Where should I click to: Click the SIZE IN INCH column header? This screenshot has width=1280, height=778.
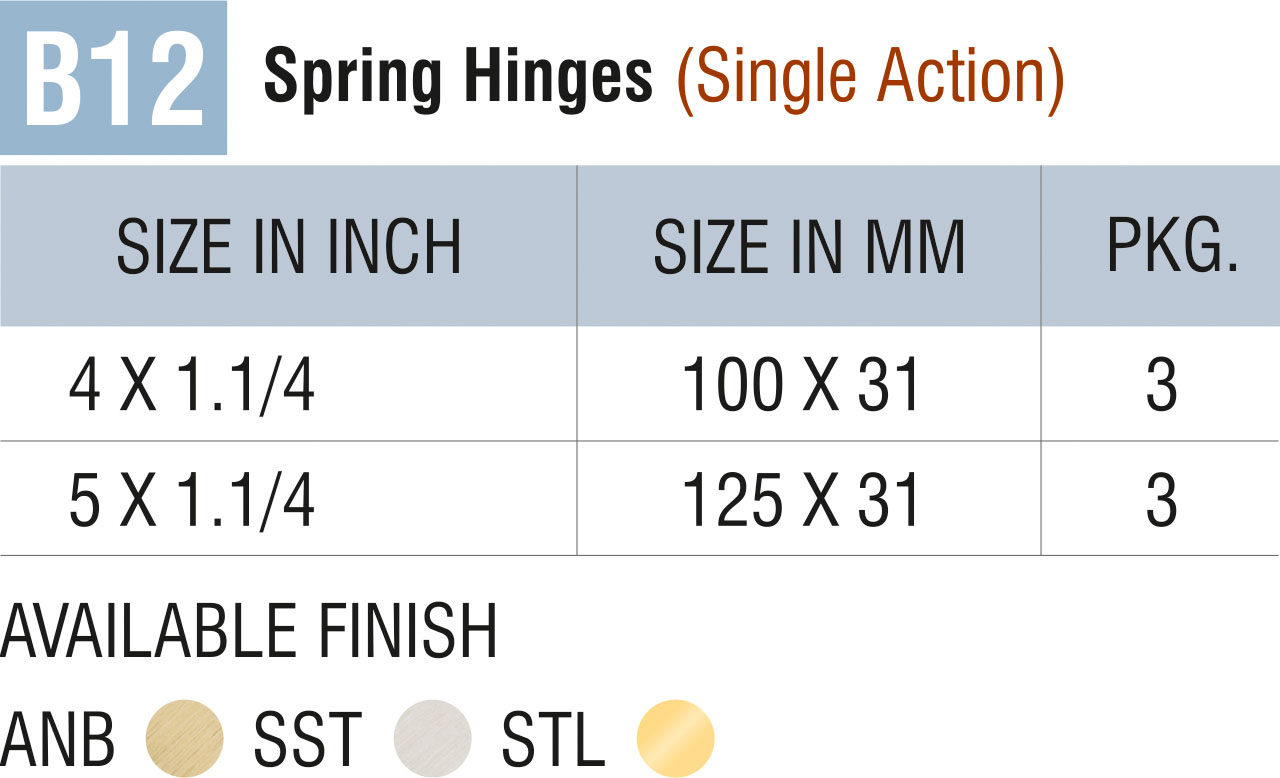point(289,247)
